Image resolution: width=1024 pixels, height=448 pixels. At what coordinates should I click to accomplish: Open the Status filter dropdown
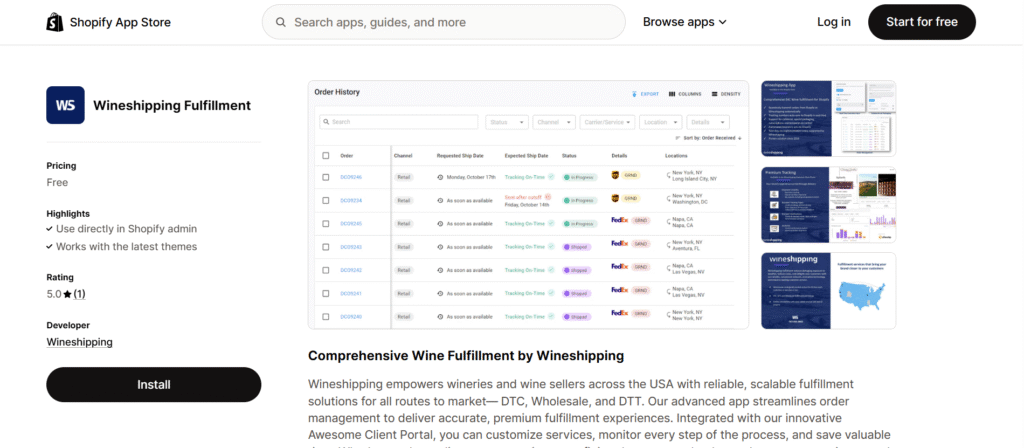pos(507,122)
